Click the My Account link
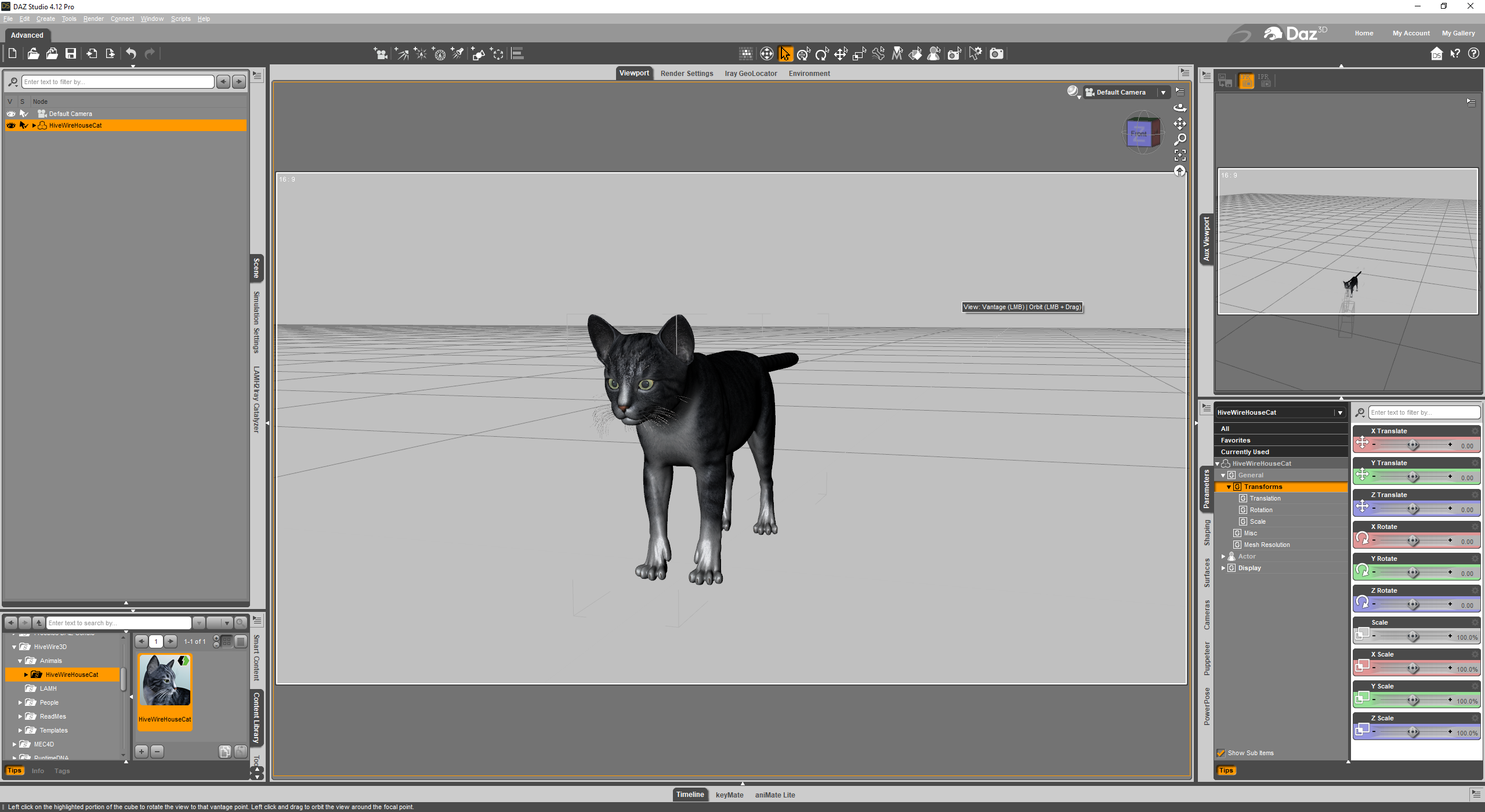The width and height of the screenshot is (1485, 812). coord(1411,33)
